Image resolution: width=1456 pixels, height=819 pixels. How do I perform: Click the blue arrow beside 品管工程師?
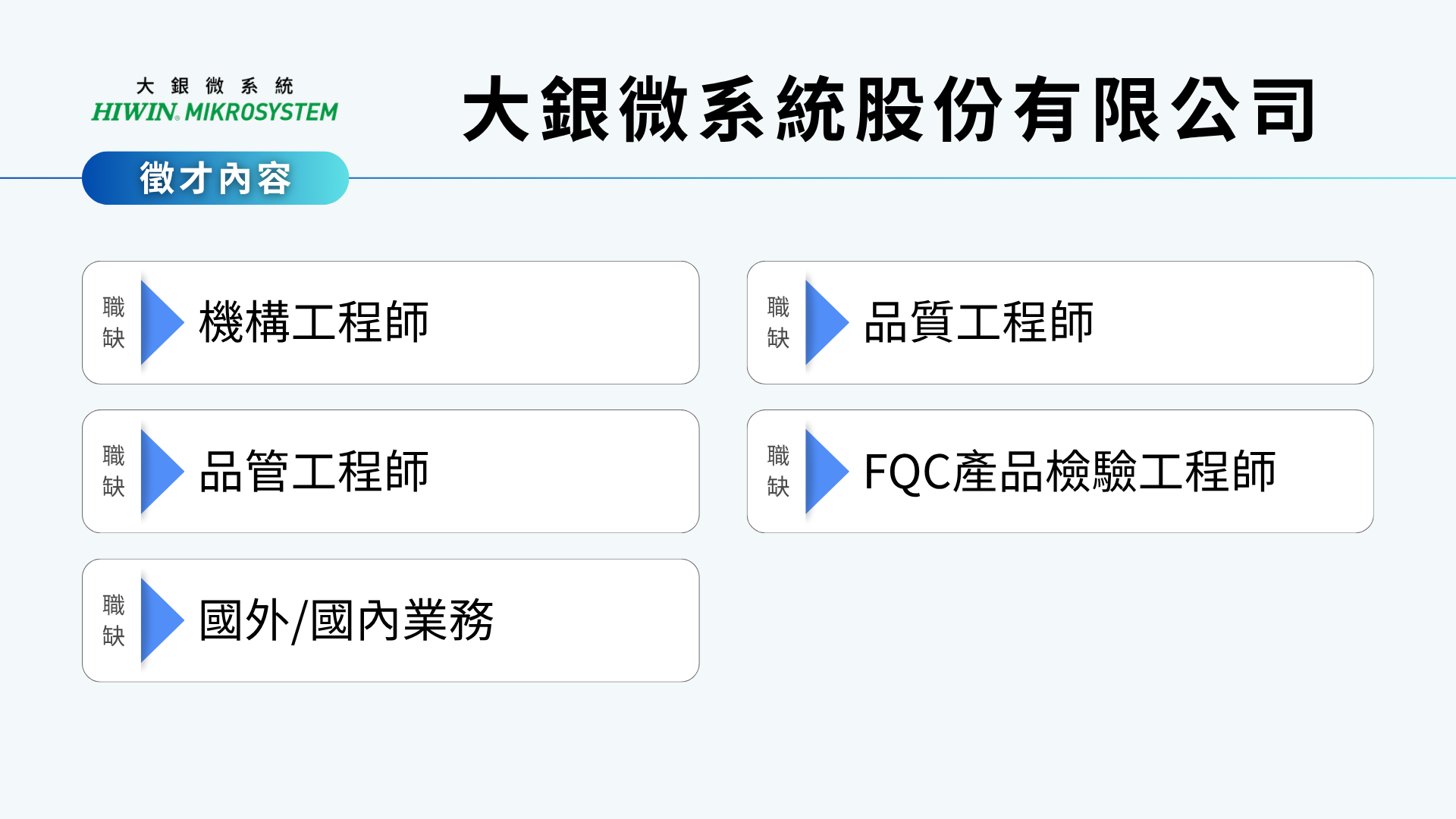coord(161,471)
